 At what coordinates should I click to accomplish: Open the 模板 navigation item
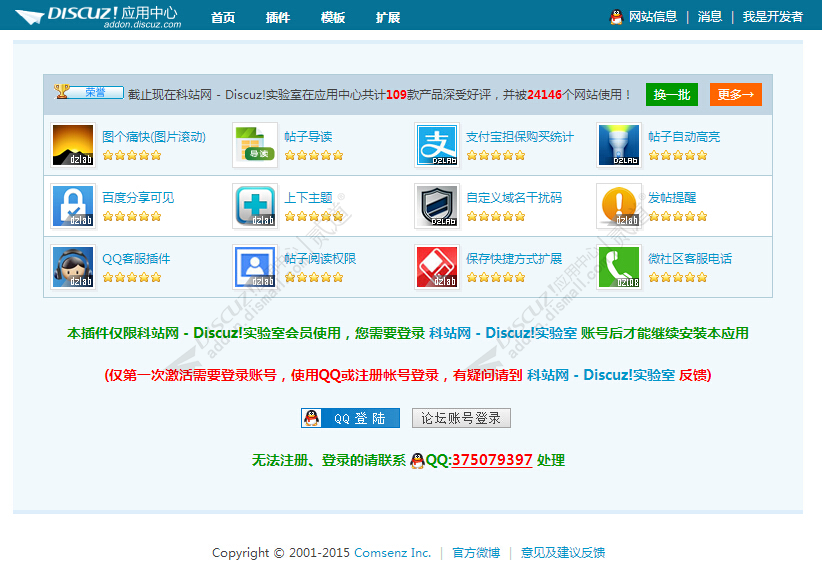pyautogui.click(x=333, y=18)
